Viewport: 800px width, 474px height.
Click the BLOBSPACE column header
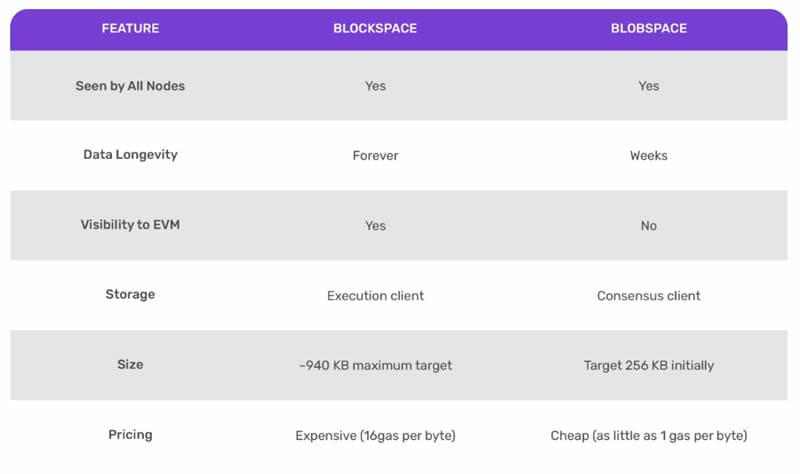pos(648,29)
